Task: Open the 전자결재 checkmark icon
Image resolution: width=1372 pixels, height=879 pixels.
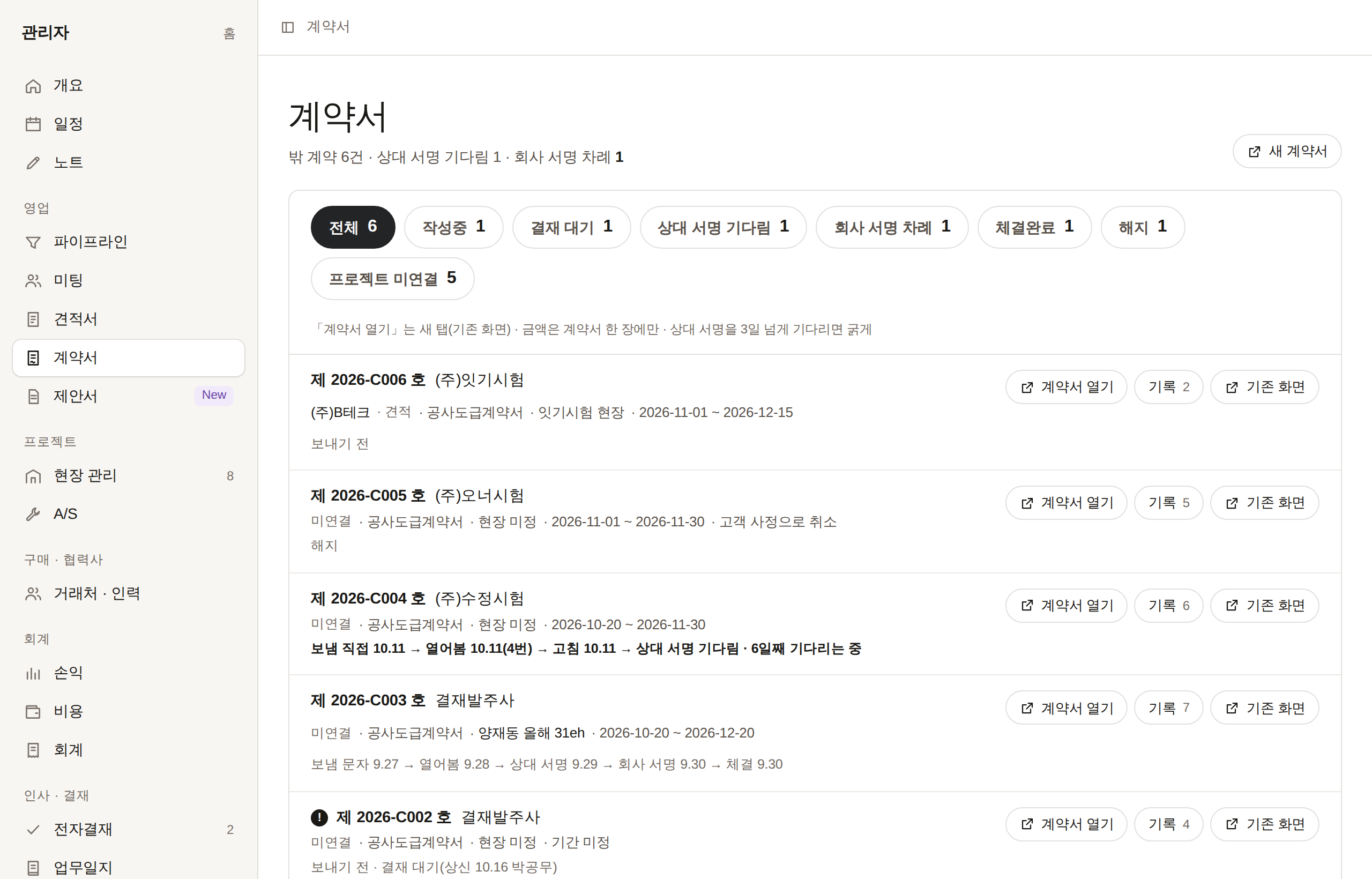Action: [x=33, y=829]
